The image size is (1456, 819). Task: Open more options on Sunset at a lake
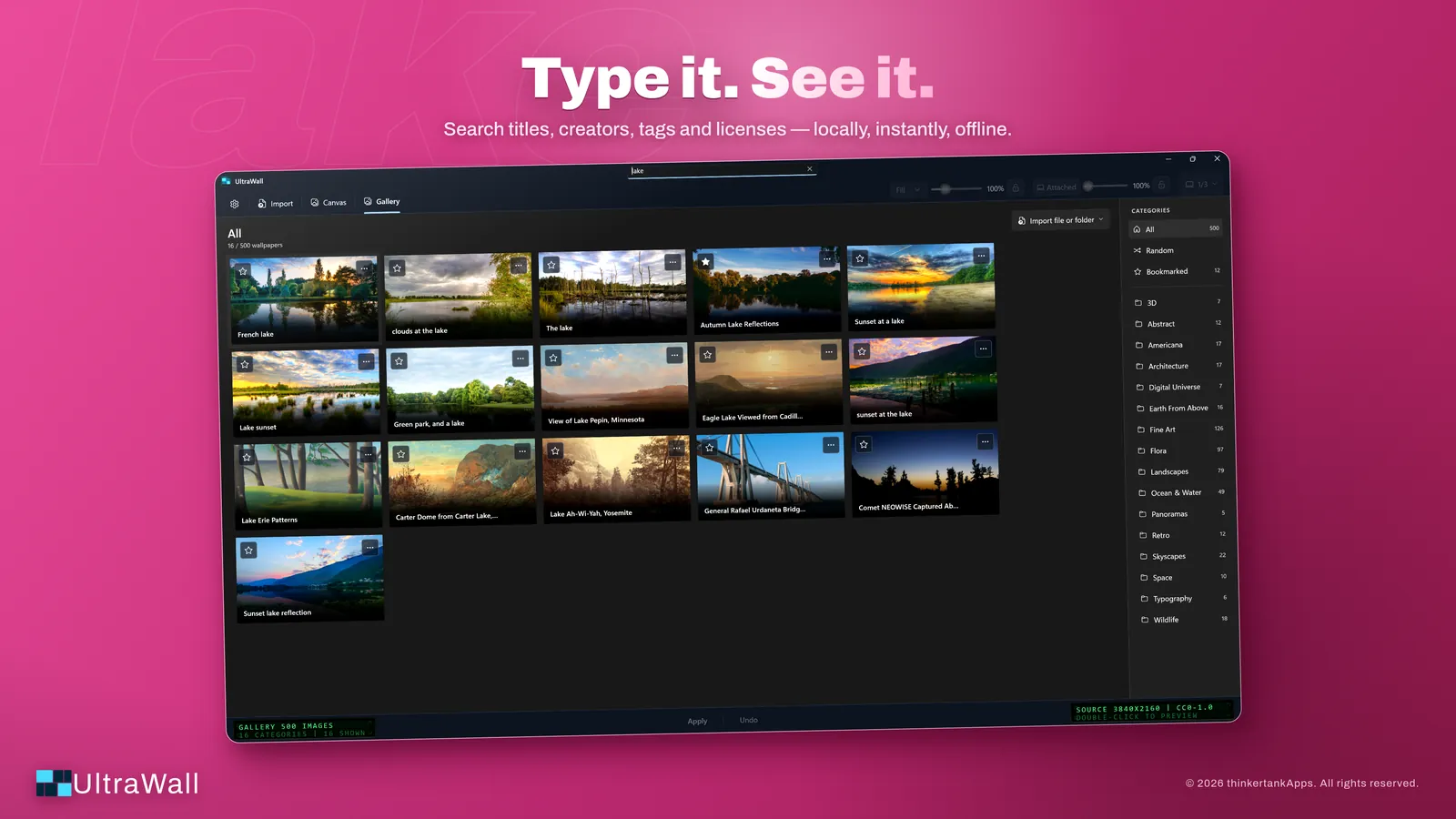(x=981, y=256)
